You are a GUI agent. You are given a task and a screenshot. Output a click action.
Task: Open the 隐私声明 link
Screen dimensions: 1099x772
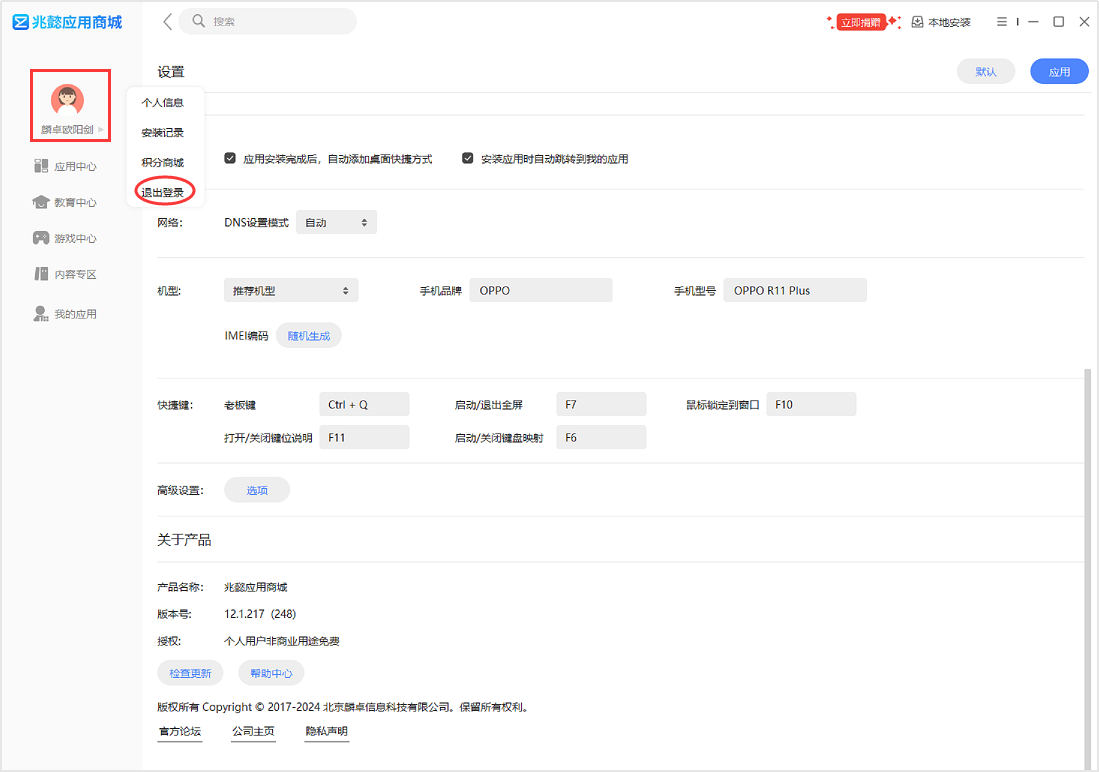[x=326, y=731]
